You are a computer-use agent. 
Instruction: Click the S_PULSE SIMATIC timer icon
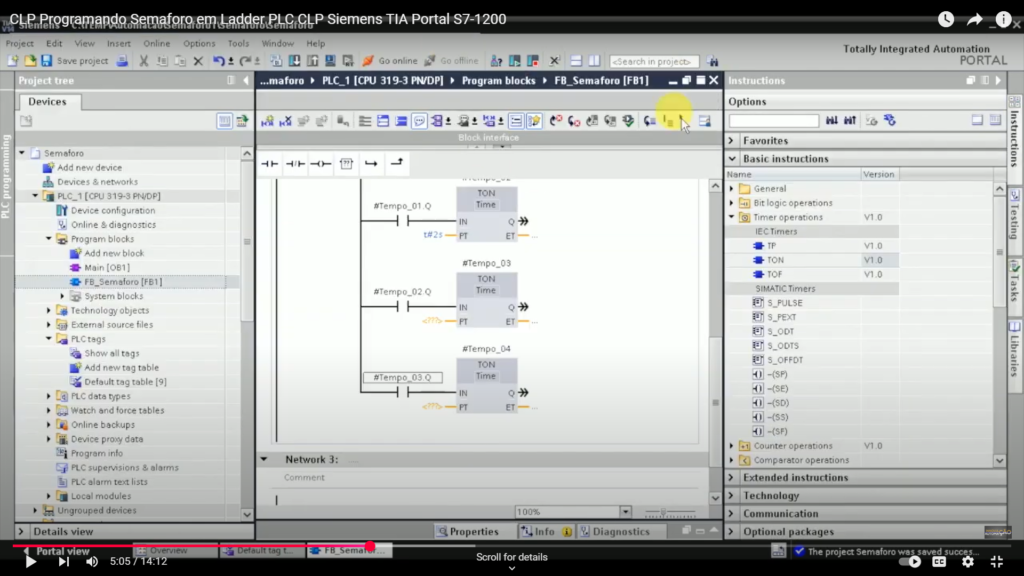(x=758, y=302)
